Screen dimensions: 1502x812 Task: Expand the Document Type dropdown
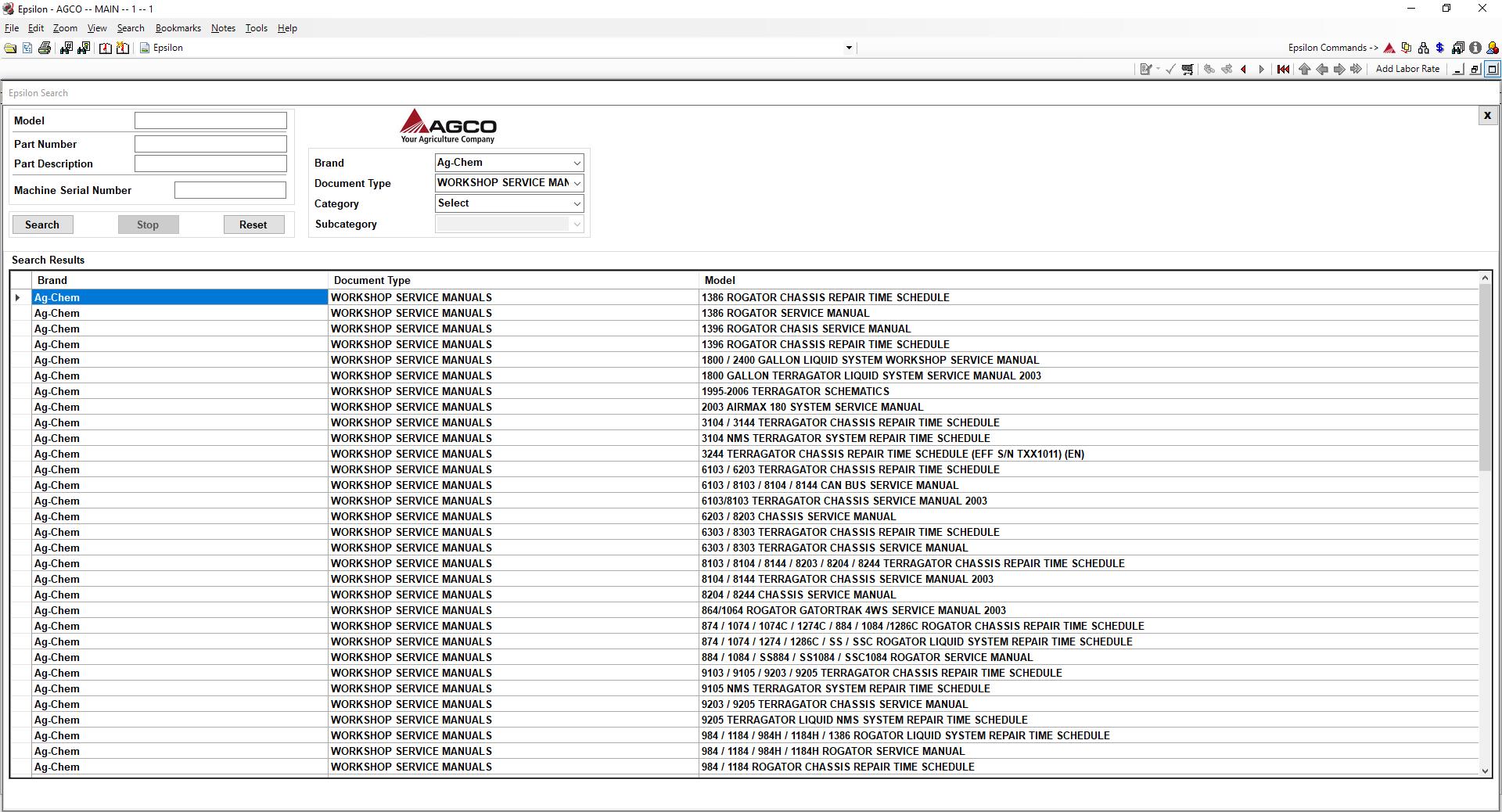point(509,183)
